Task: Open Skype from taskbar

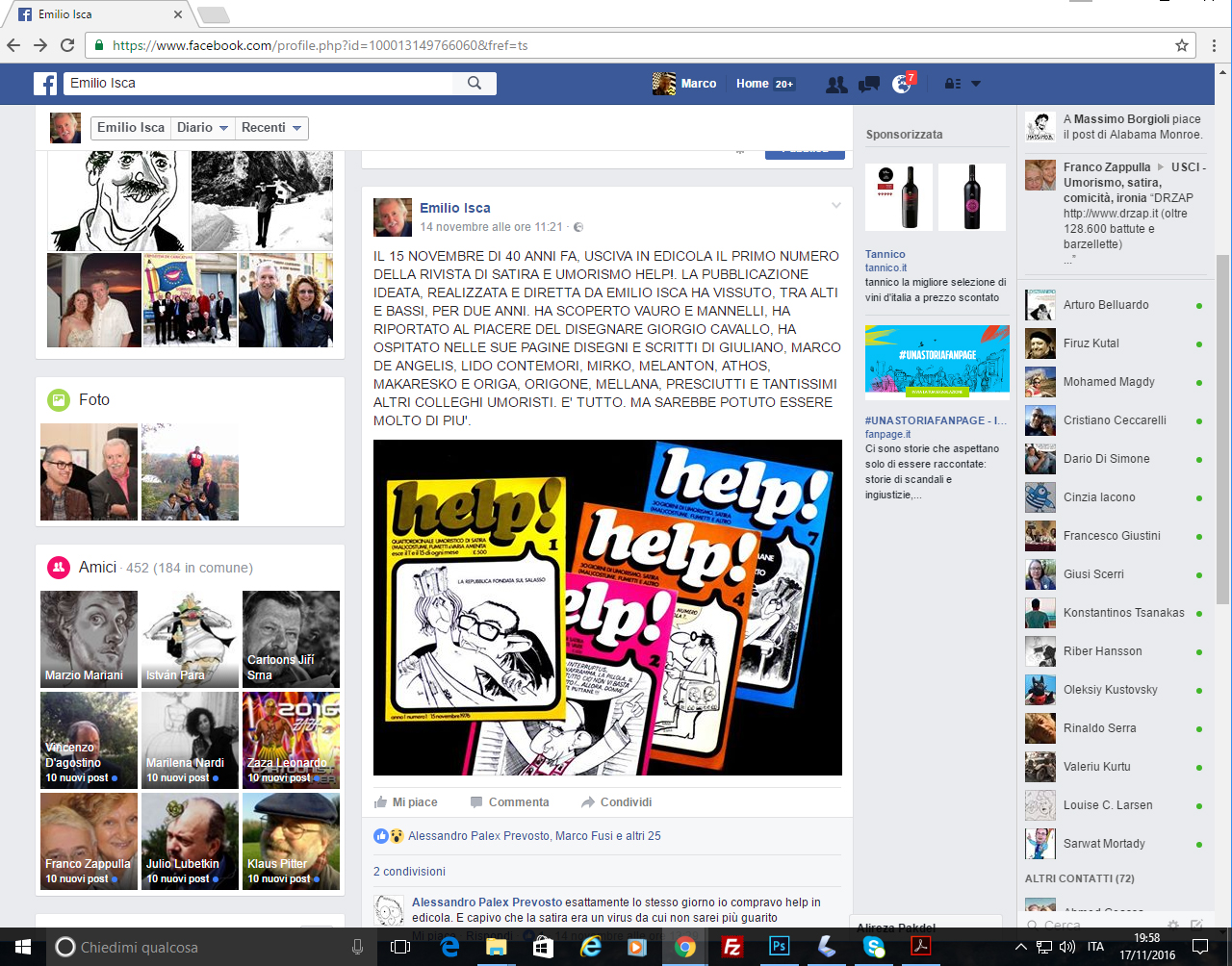Action: click(874, 948)
